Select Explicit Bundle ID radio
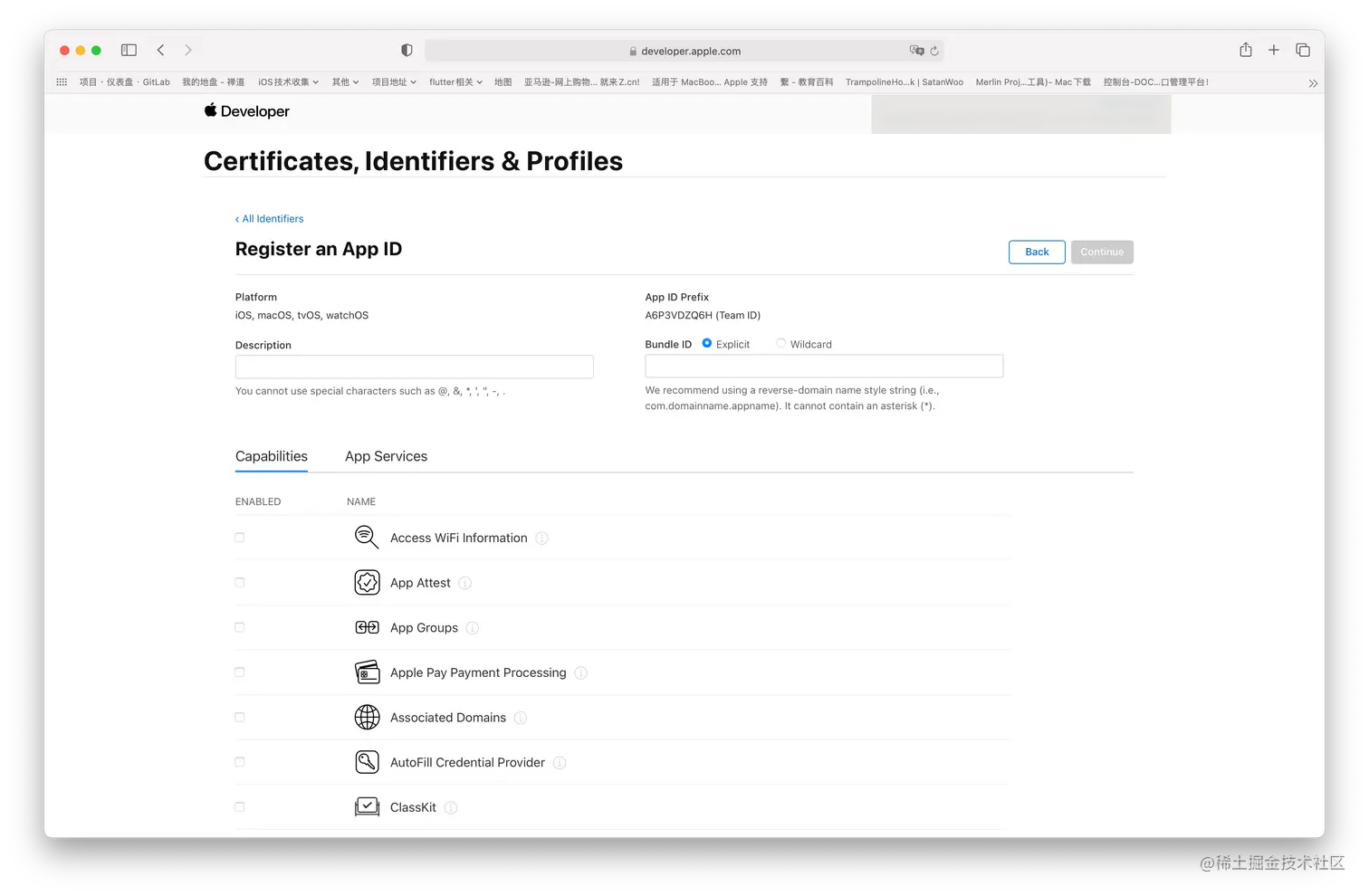Viewport: 1369px width, 896px height. point(707,343)
